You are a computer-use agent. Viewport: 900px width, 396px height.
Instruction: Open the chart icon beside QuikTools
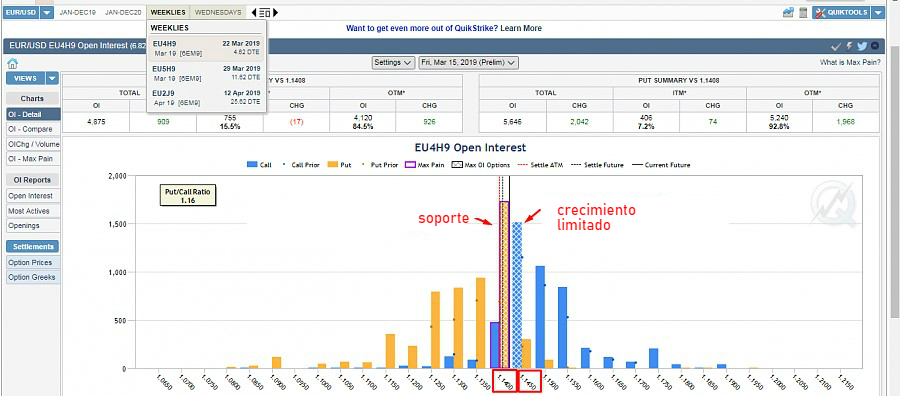[788, 13]
